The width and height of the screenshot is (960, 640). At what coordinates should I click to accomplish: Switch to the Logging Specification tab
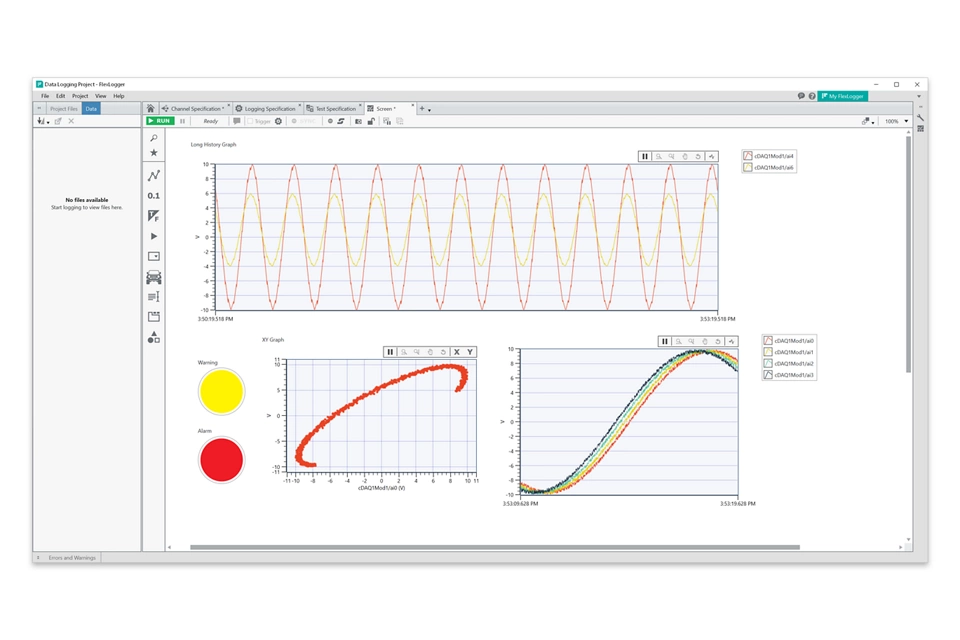[268, 109]
